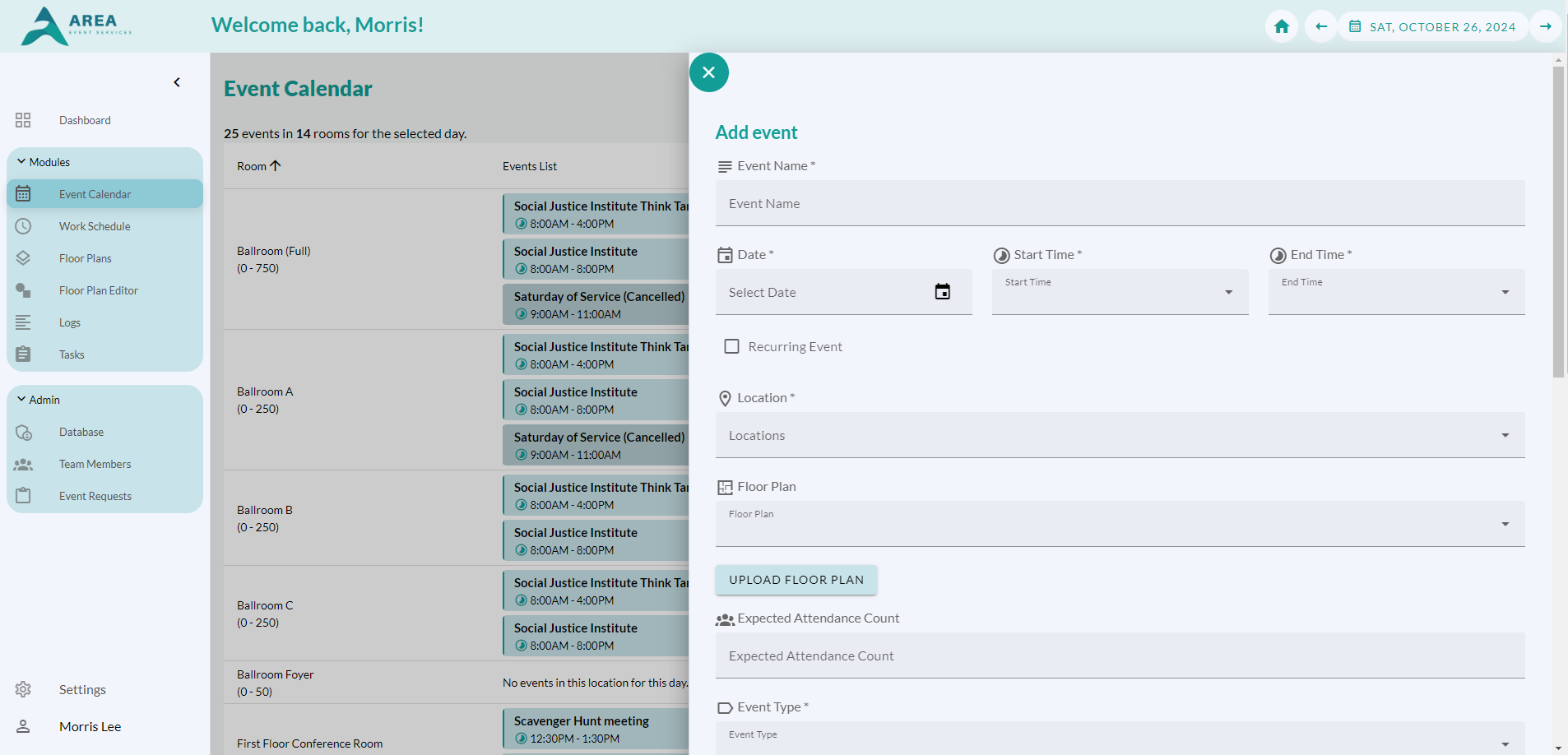Viewport: 1568px width, 755px height.
Task: Expand the Start Time dropdown
Action: [1120, 292]
